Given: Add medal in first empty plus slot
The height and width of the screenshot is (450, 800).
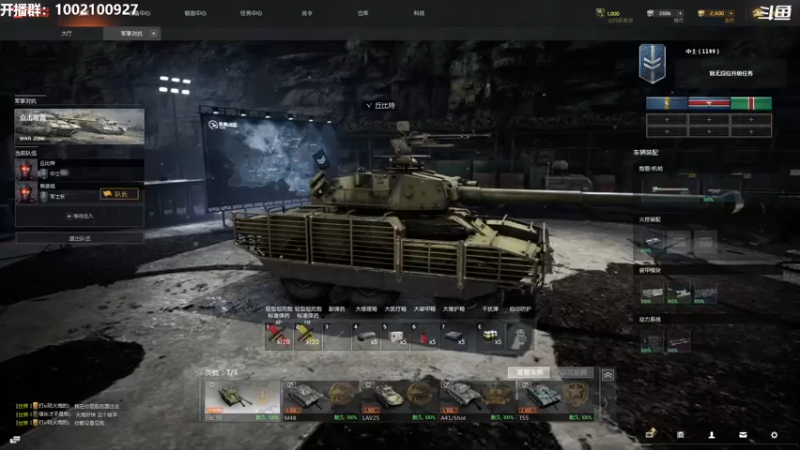Looking at the screenshot, I should tap(667, 119).
